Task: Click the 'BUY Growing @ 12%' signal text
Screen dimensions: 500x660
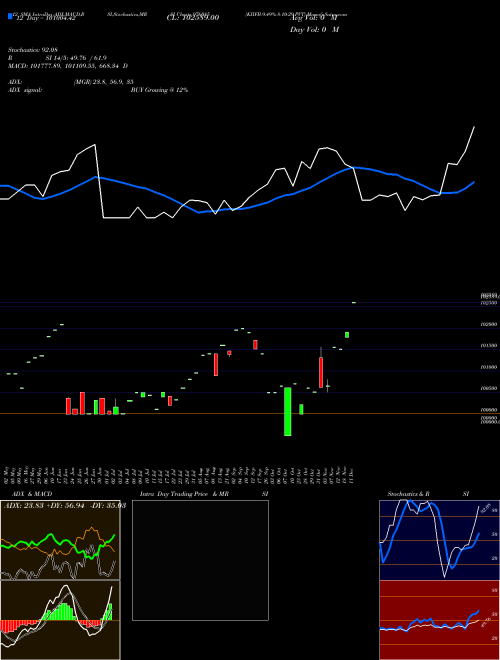Action: tap(159, 90)
